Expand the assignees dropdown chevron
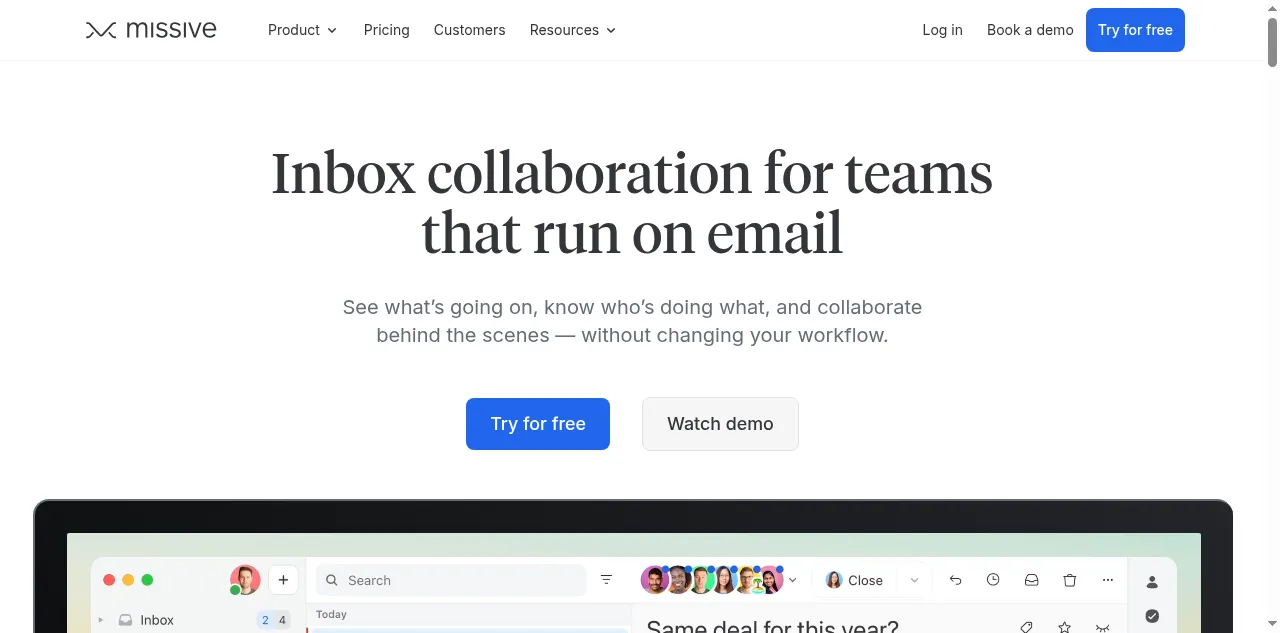 [x=793, y=580]
